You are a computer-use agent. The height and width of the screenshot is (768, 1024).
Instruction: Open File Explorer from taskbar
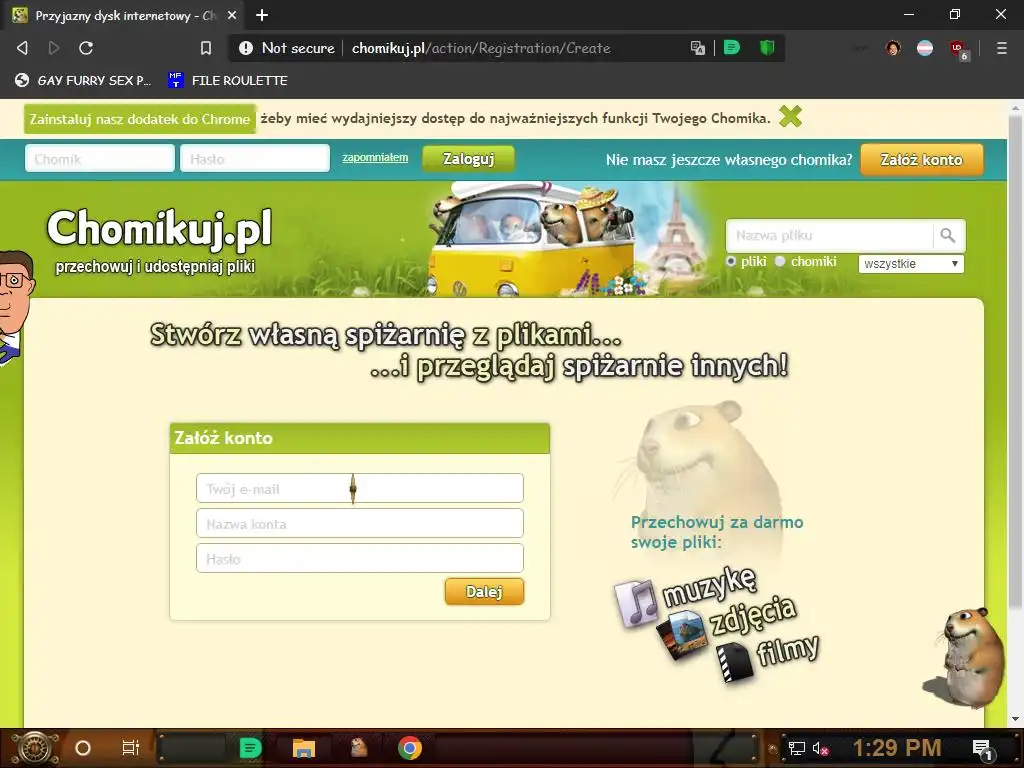(x=304, y=748)
